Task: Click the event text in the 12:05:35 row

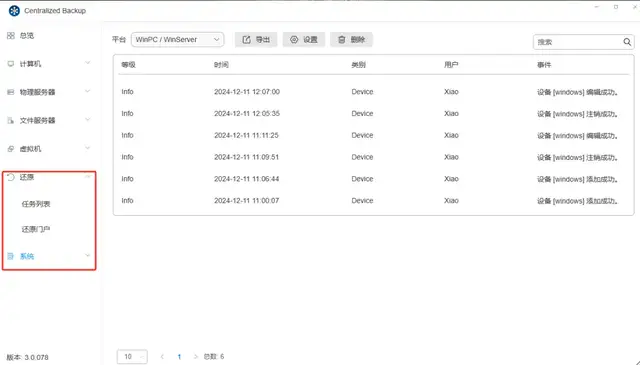Action: [578, 114]
